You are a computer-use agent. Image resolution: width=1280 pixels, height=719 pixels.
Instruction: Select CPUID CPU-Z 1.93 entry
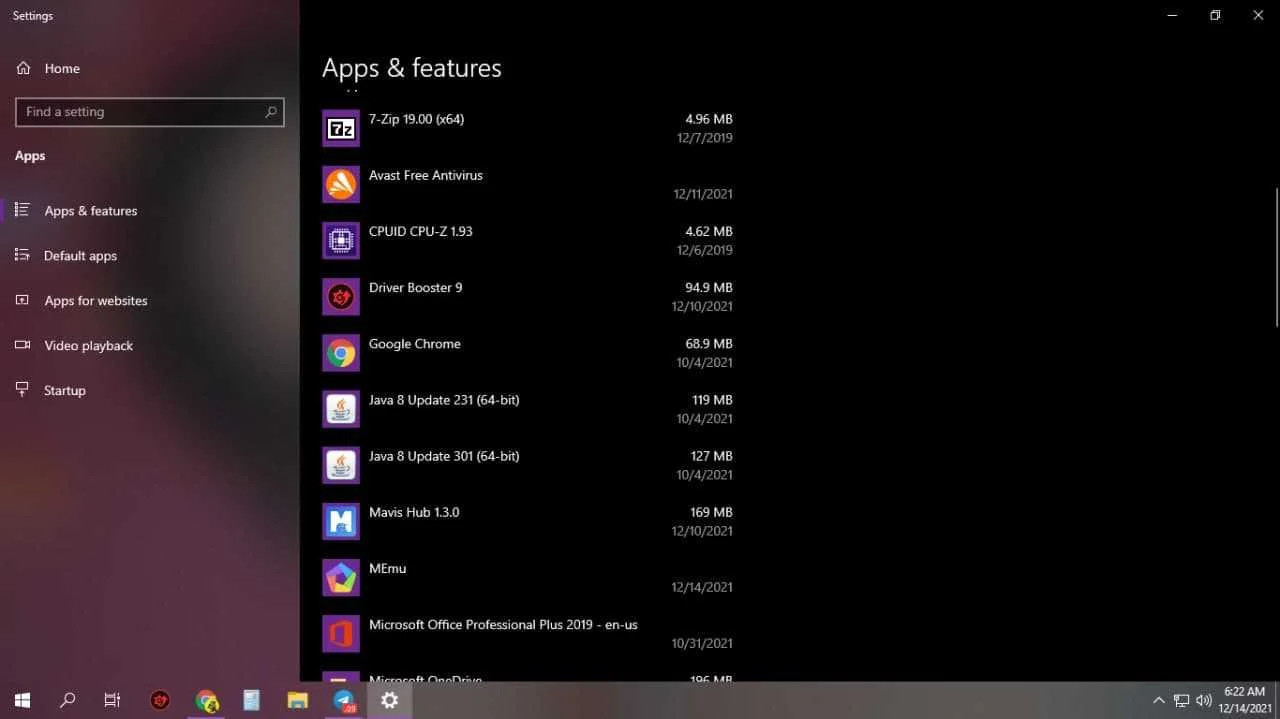(527, 240)
